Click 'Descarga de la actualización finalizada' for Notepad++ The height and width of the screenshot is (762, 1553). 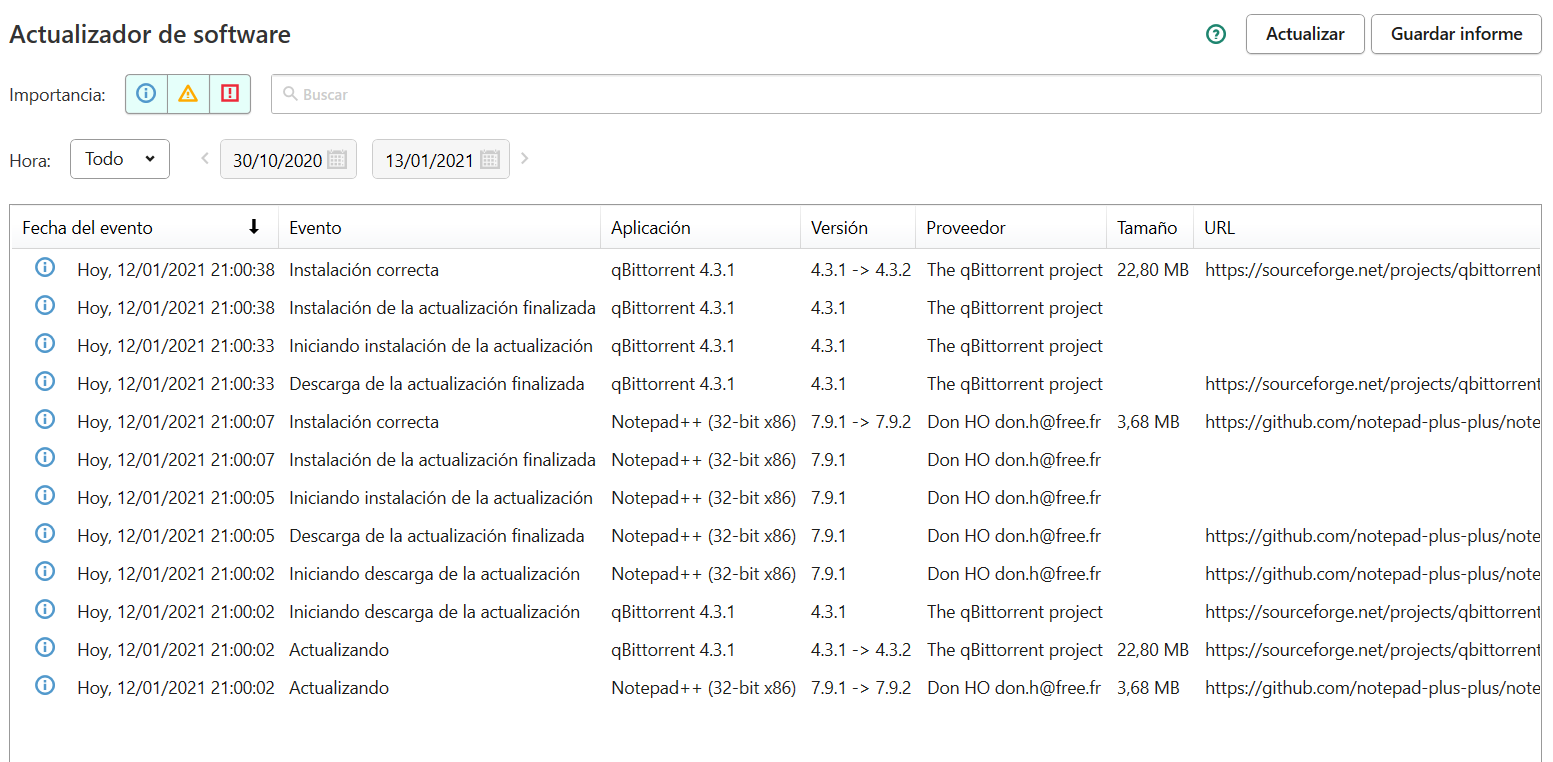coord(437,536)
